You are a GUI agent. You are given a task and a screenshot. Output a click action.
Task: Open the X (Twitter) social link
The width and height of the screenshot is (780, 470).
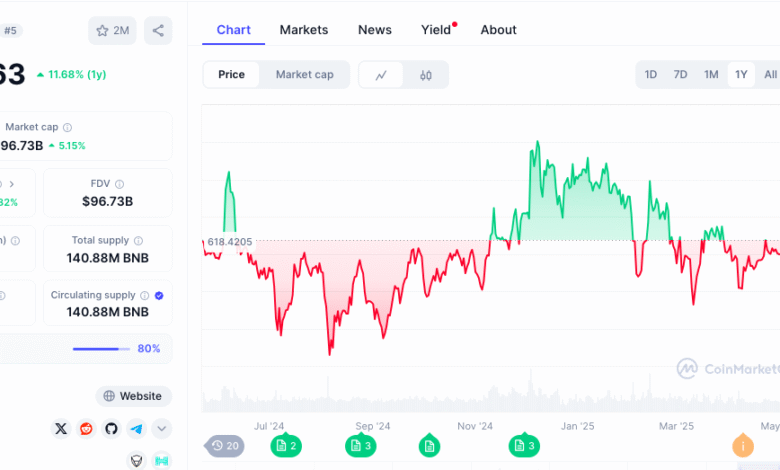coord(61,428)
